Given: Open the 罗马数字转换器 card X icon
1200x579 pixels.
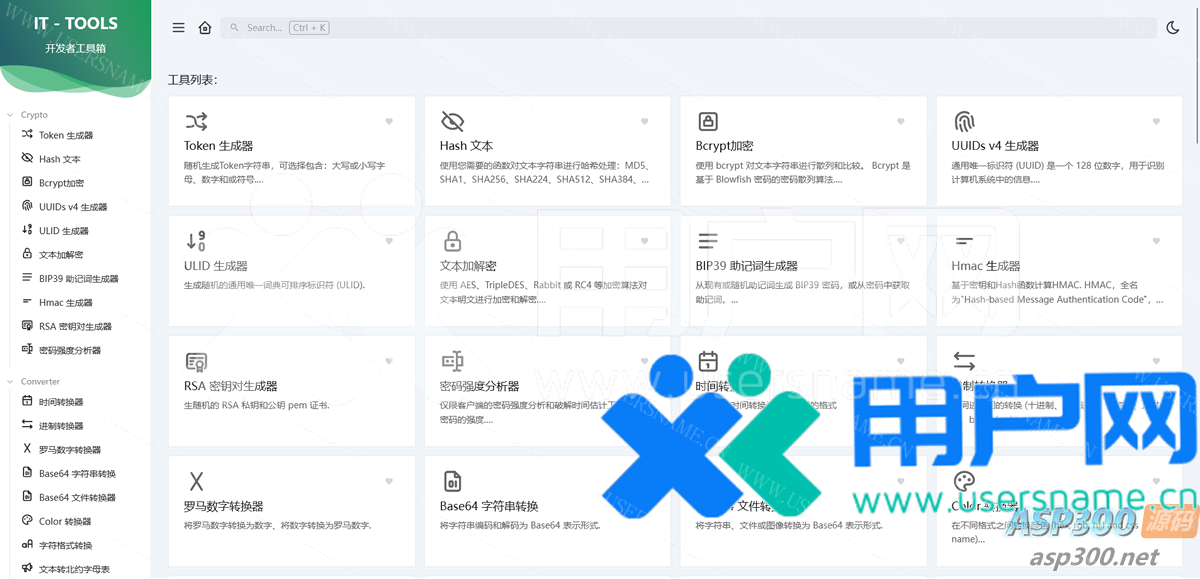Looking at the screenshot, I should point(196,481).
